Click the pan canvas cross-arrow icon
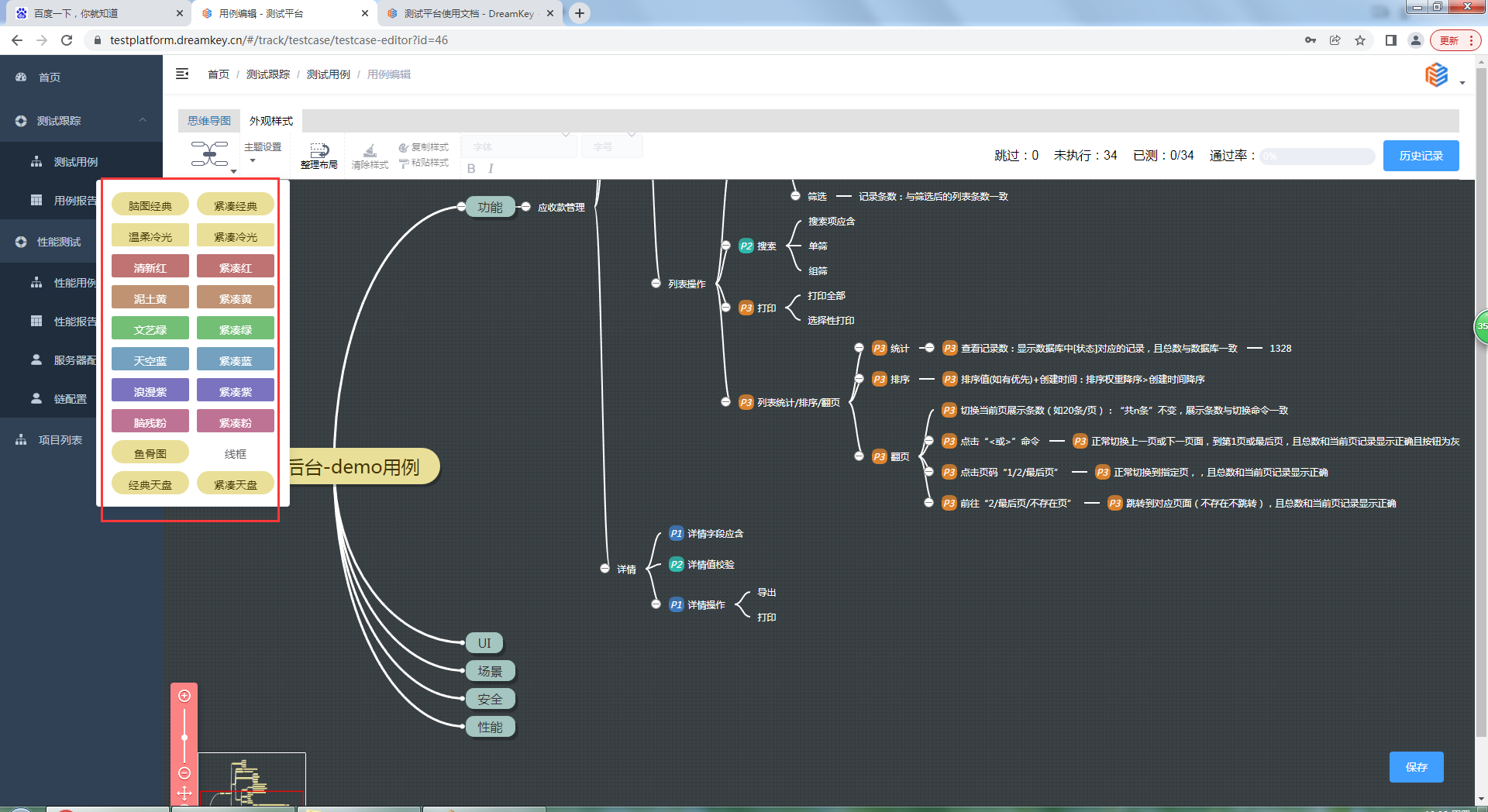1488x812 pixels. click(x=184, y=793)
